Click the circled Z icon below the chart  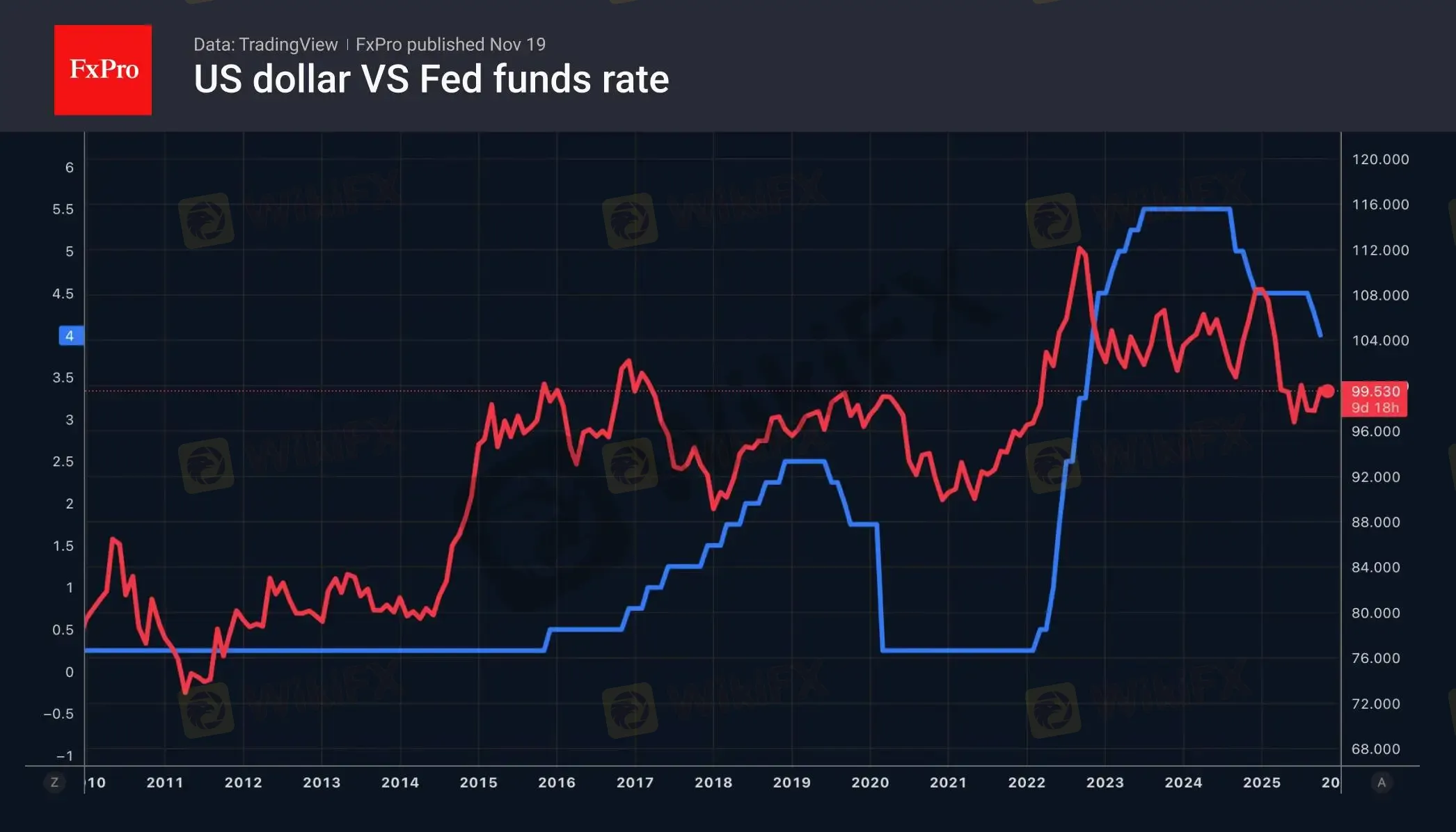[54, 783]
